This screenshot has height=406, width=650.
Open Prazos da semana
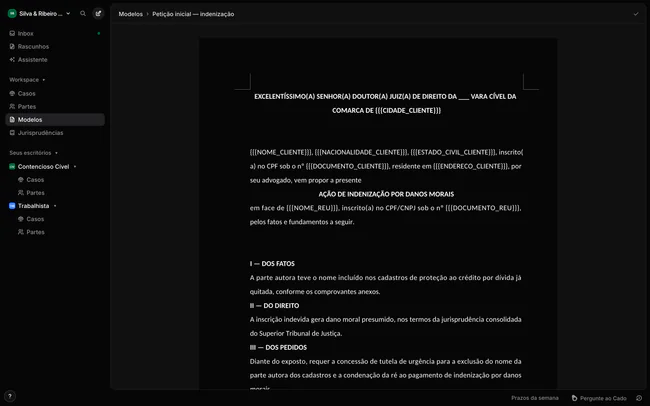(535, 398)
